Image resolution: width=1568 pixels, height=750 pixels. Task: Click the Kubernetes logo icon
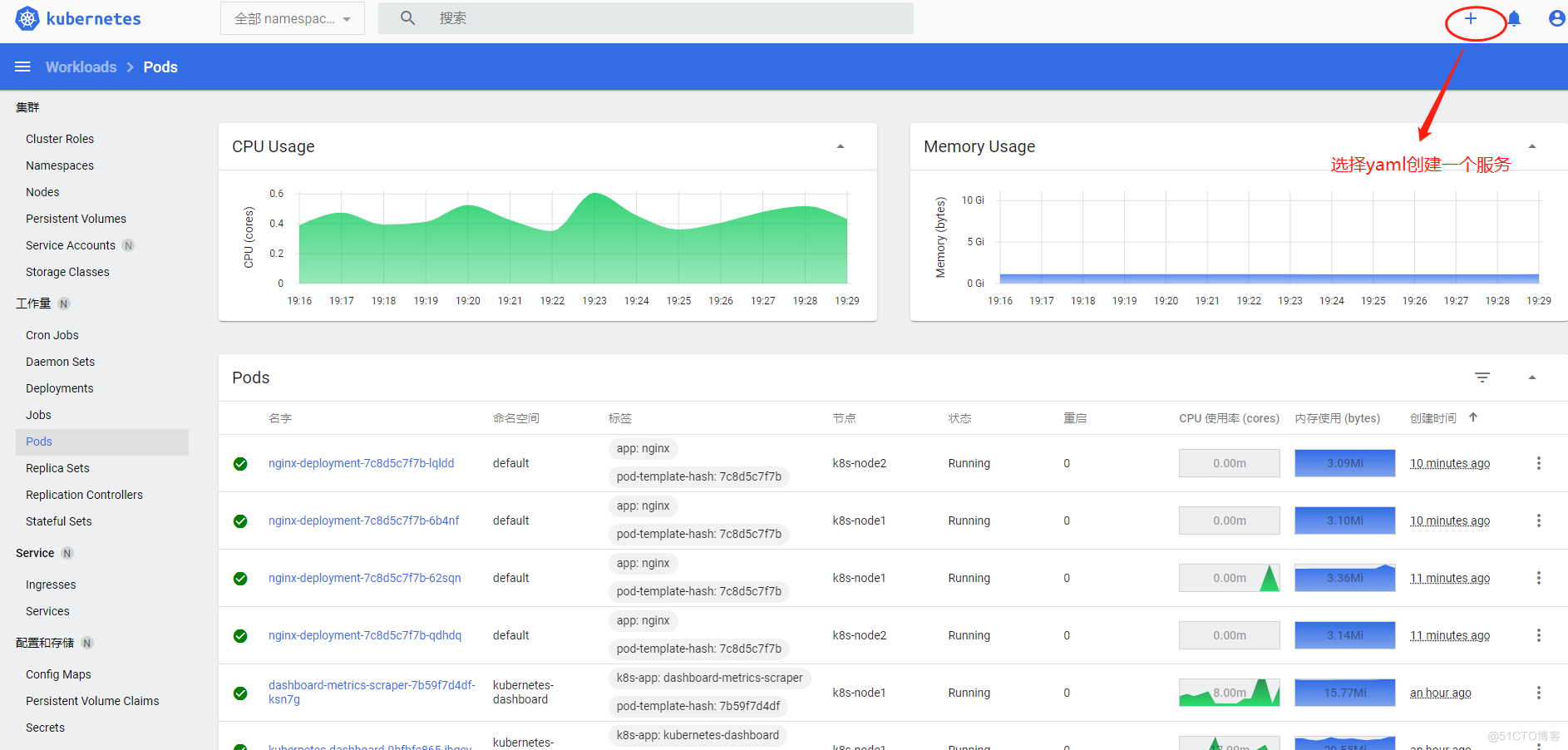[27, 18]
